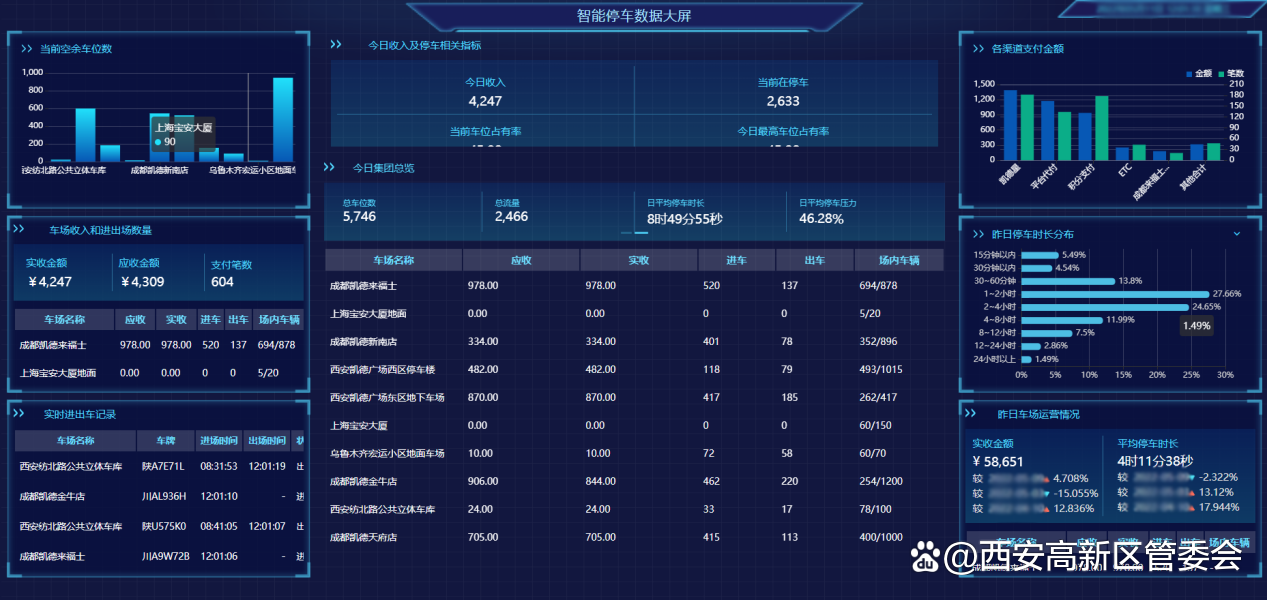Click the 今日收入 4,247 metric card
This screenshot has height=600, width=1267.
coord(484,92)
